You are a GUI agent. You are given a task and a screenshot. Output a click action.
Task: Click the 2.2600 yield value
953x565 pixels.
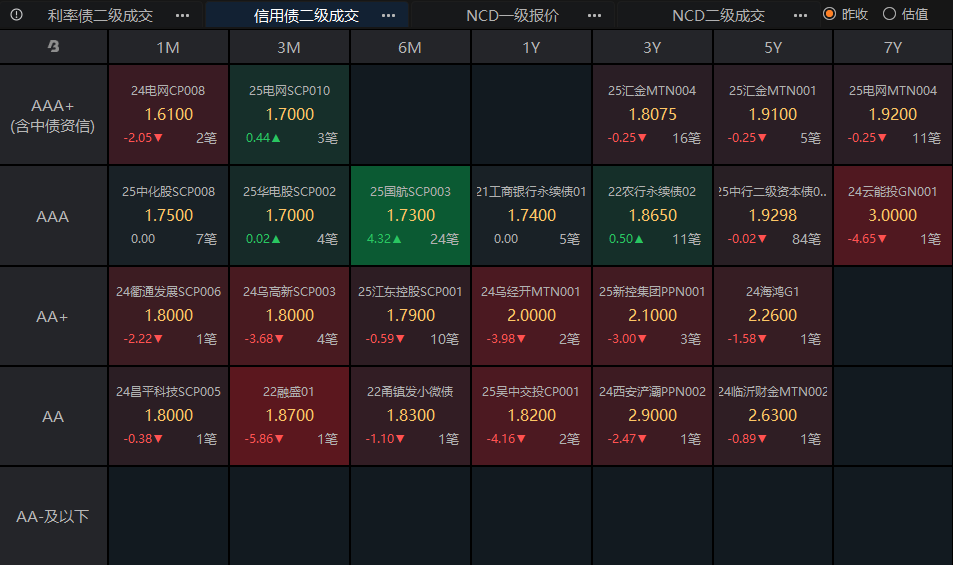pos(772,315)
